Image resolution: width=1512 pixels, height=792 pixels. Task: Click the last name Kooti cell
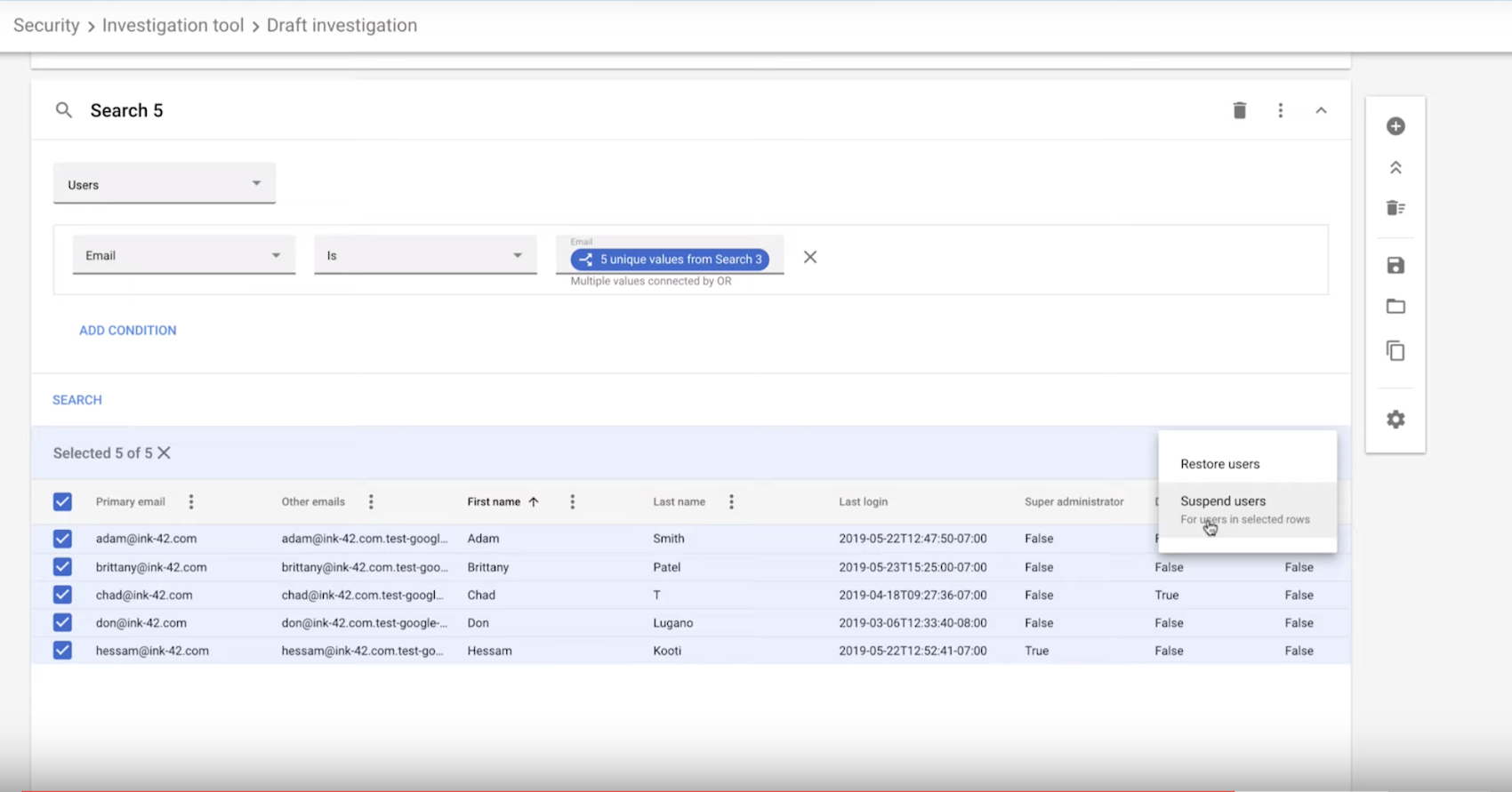tap(667, 651)
